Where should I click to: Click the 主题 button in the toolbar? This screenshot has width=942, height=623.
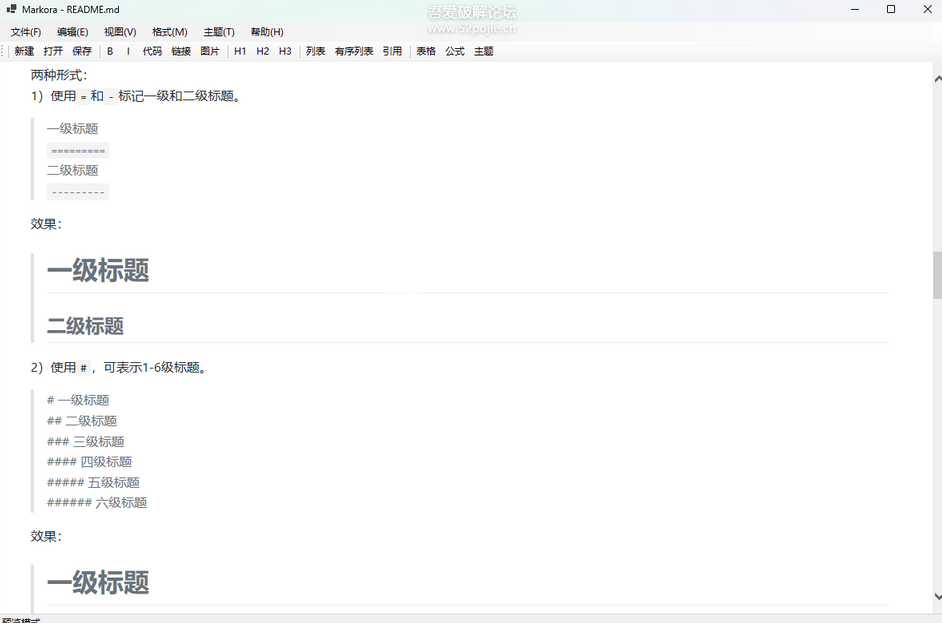(x=484, y=51)
